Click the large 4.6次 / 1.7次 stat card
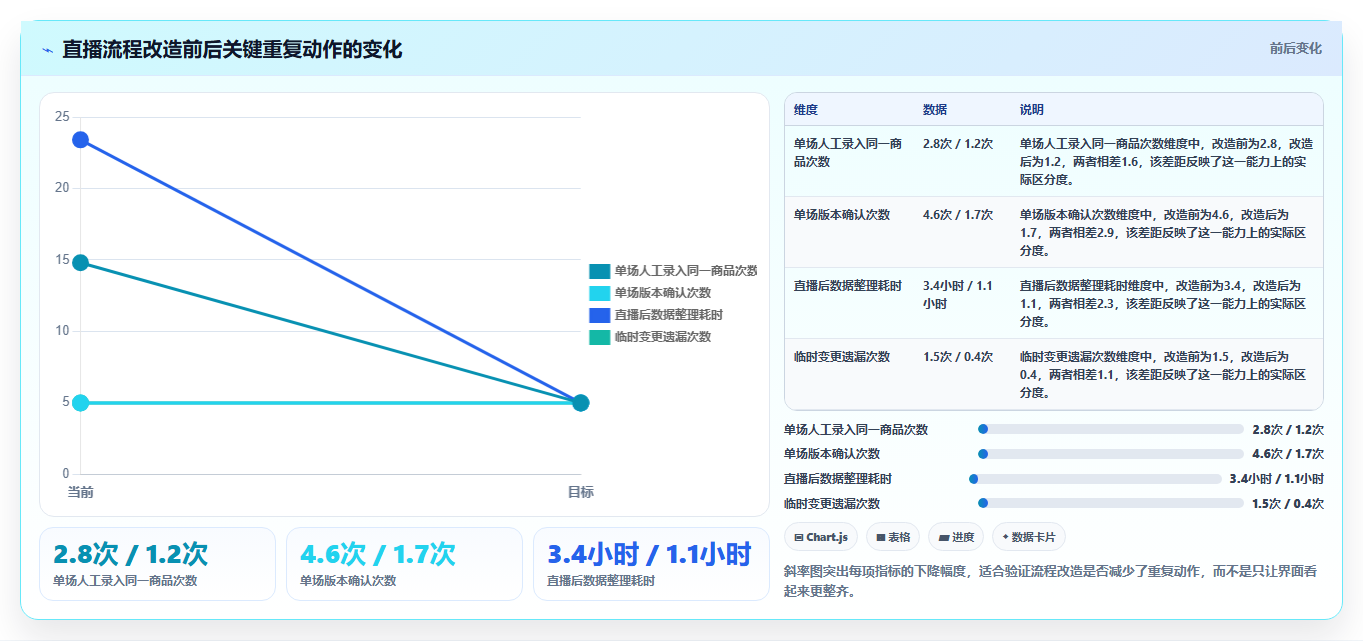This screenshot has height=641, width=1363. (x=404, y=564)
